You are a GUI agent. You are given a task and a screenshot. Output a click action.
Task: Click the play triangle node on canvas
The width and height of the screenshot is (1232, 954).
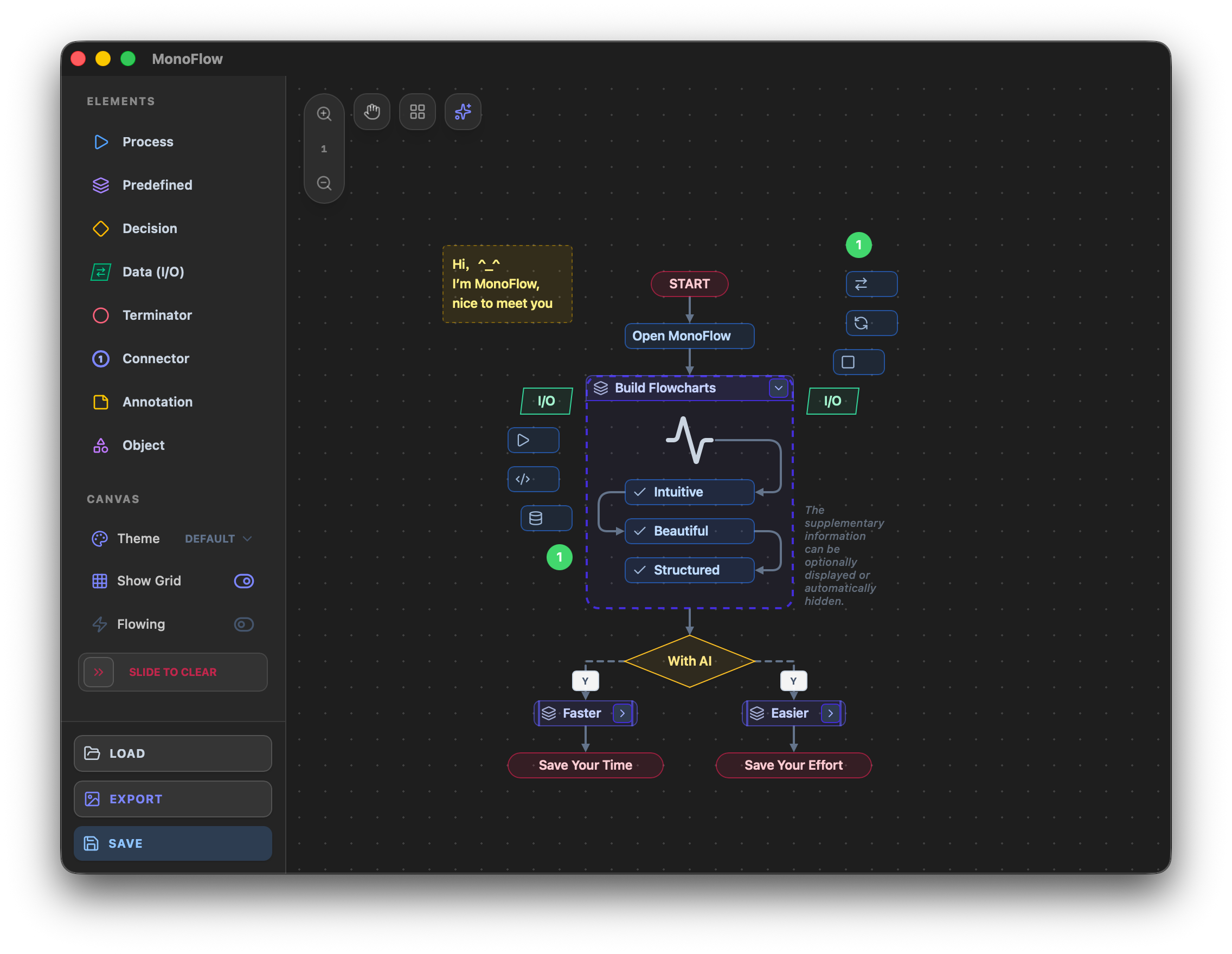tap(533, 440)
